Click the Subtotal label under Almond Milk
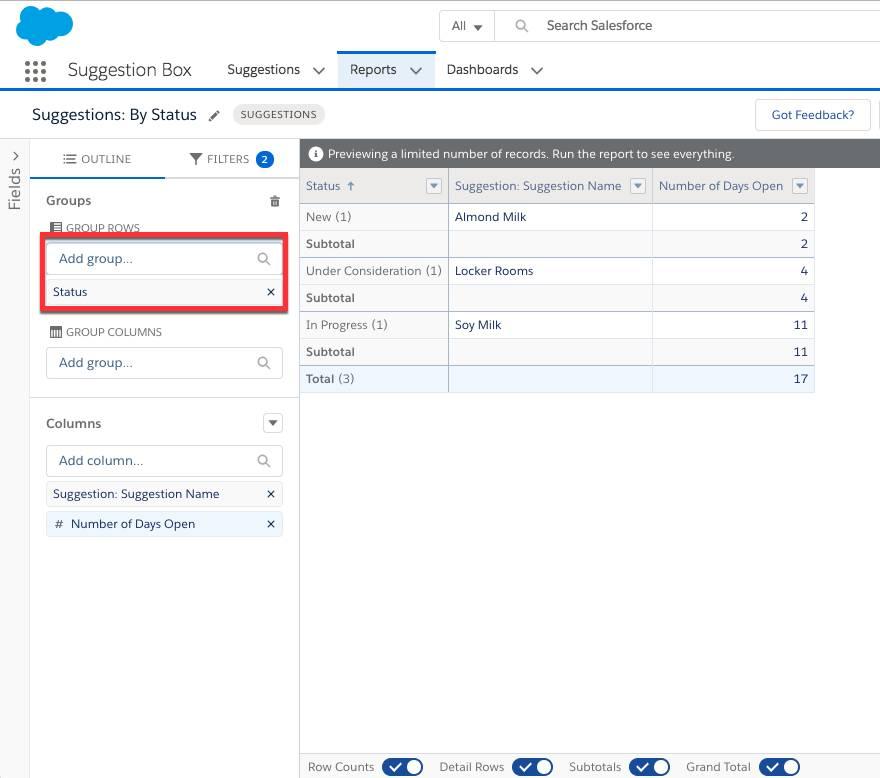Viewport: 880px width, 778px height. 330,244
